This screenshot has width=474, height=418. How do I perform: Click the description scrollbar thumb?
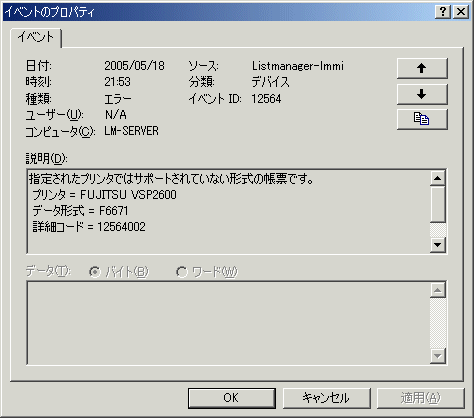(x=438, y=204)
